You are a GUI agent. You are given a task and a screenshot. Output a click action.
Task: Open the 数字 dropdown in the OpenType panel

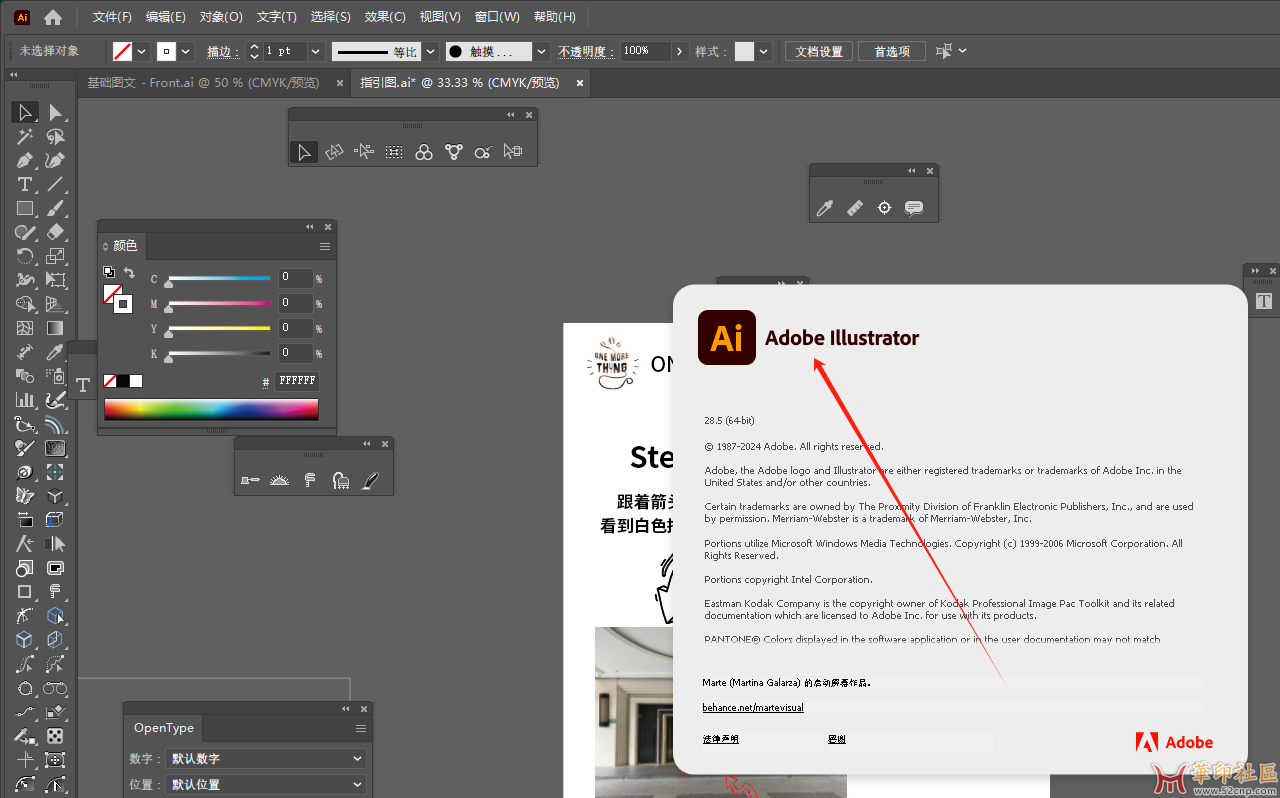coord(265,759)
